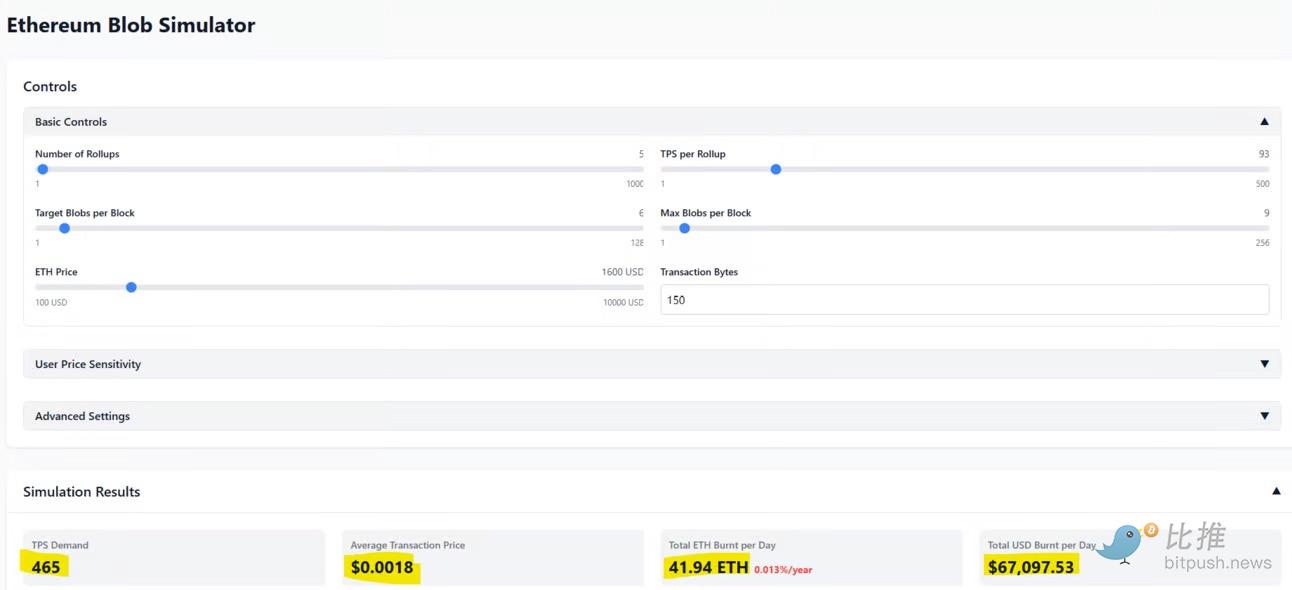Click the Target Blobs per Block label
The width and height of the screenshot is (1292, 590).
click(x=85, y=213)
